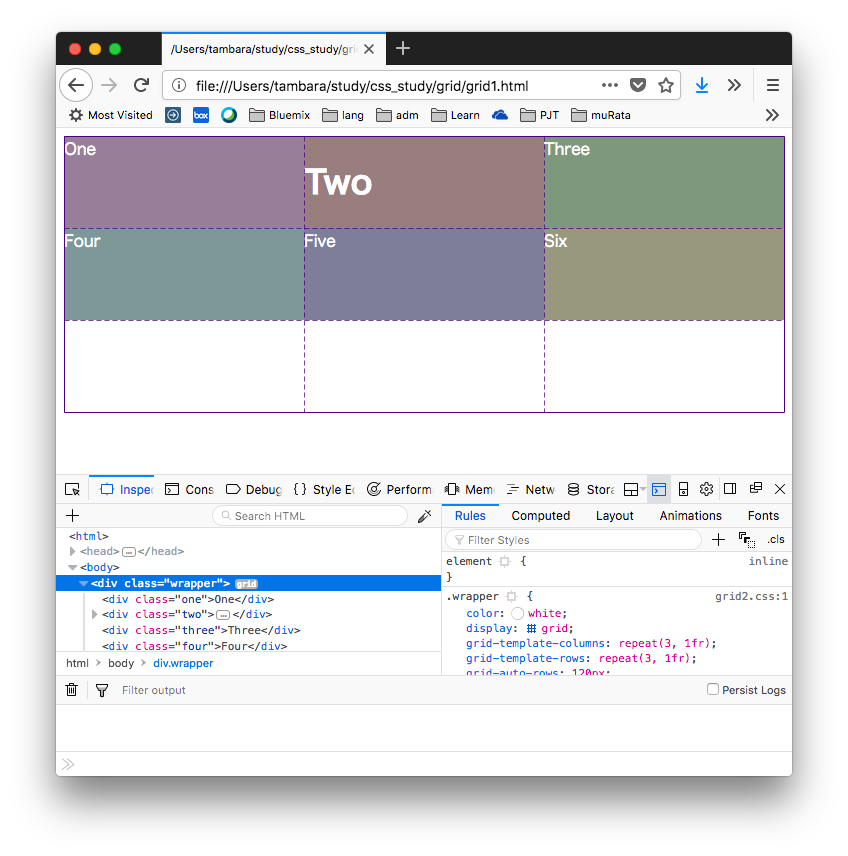Save page to Pocket

[638, 85]
